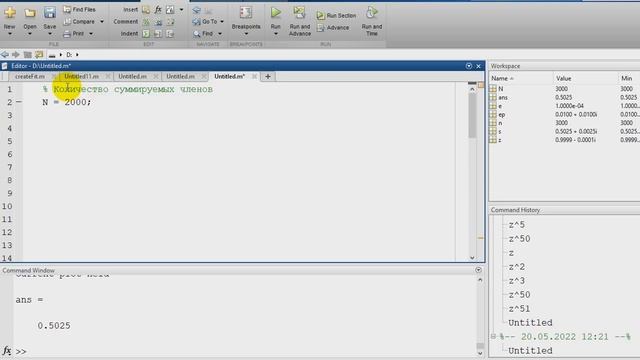Expand the arrow after the D: path
Image resolution: width=640 pixels, height=360 pixels.
[77, 55]
